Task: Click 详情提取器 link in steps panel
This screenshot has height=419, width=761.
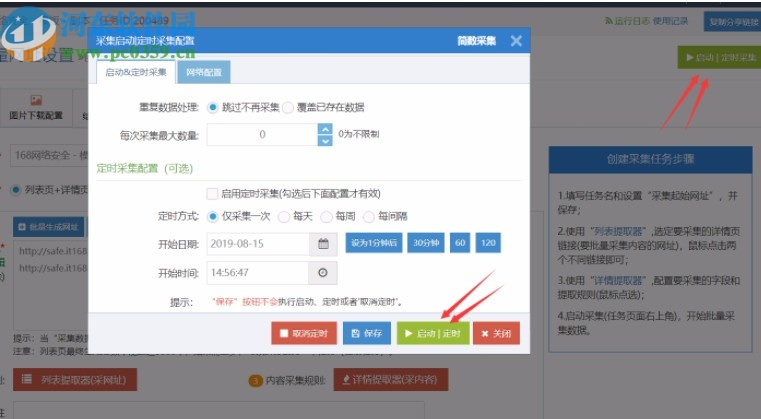Action: pos(618,280)
